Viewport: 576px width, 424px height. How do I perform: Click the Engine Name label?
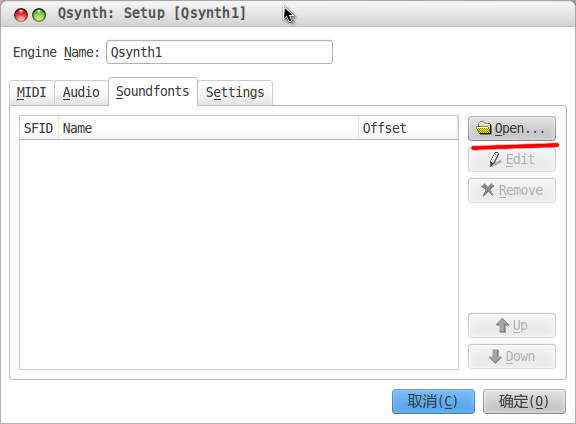56,52
